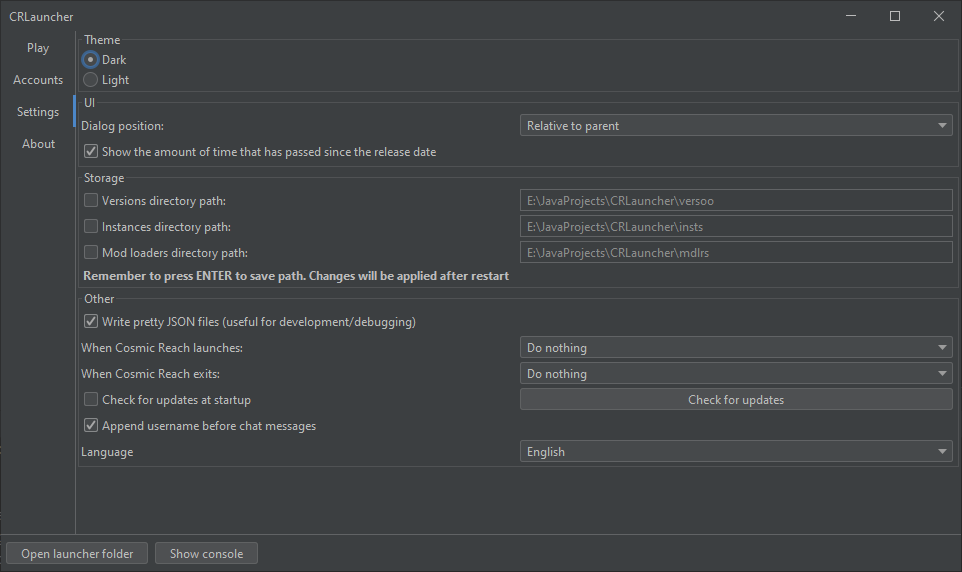The width and height of the screenshot is (962, 572).
Task: Open the Play tab in sidebar
Action: [38, 48]
